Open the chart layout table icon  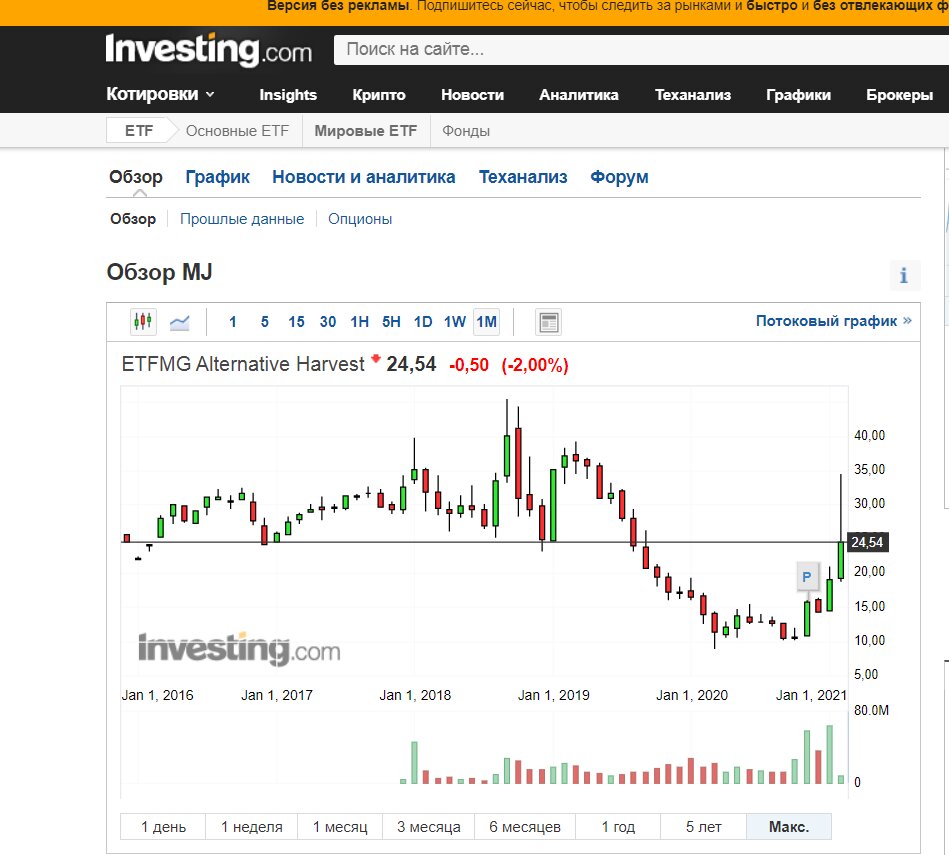click(x=548, y=322)
